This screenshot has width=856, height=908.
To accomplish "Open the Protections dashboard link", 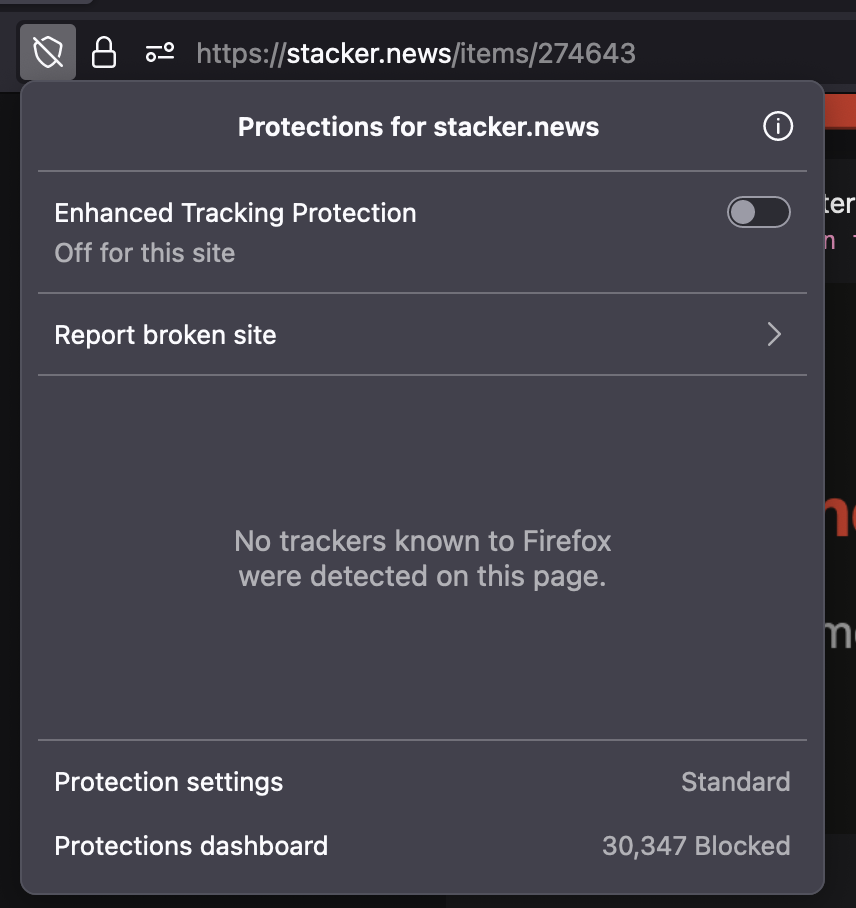I will [191, 846].
